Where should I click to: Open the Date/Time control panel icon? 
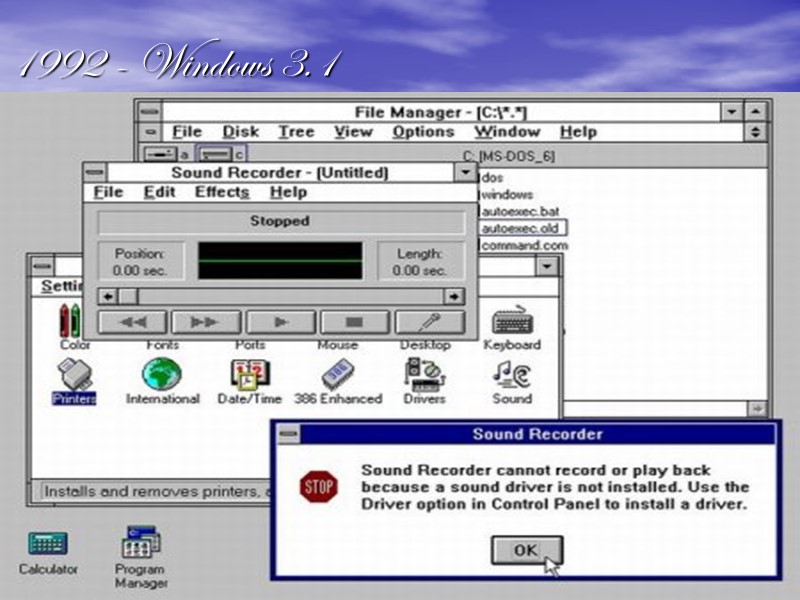tap(249, 381)
